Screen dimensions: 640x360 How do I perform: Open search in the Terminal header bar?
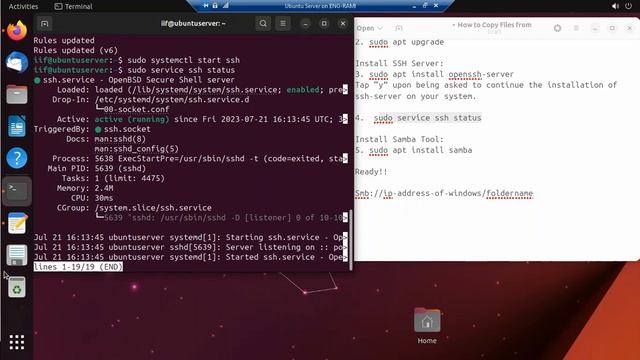[263, 24]
